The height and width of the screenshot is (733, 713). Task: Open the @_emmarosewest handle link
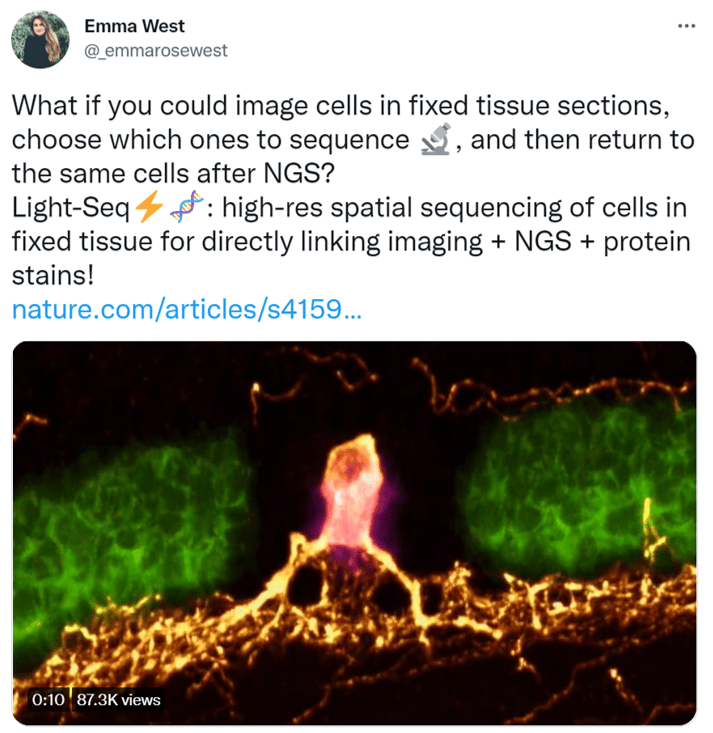pyautogui.click(x=155, y=49)
